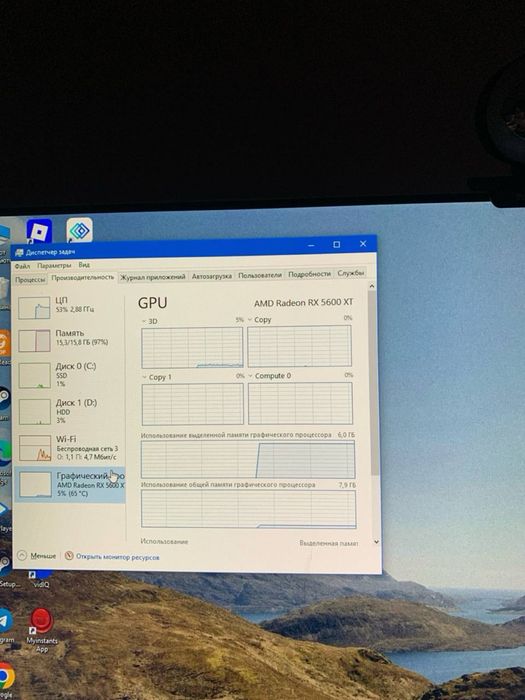Open the Службы tab
The height and width of the screenshot is (700, 525).
(351, 272)
